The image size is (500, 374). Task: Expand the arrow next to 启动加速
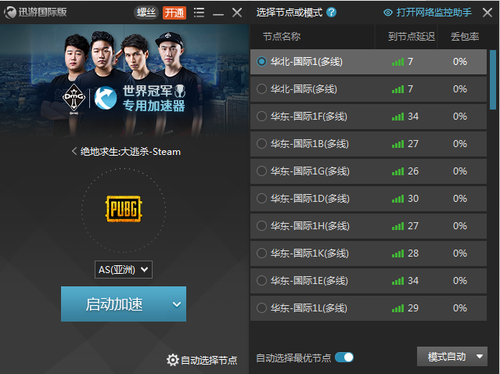point(177,304)
